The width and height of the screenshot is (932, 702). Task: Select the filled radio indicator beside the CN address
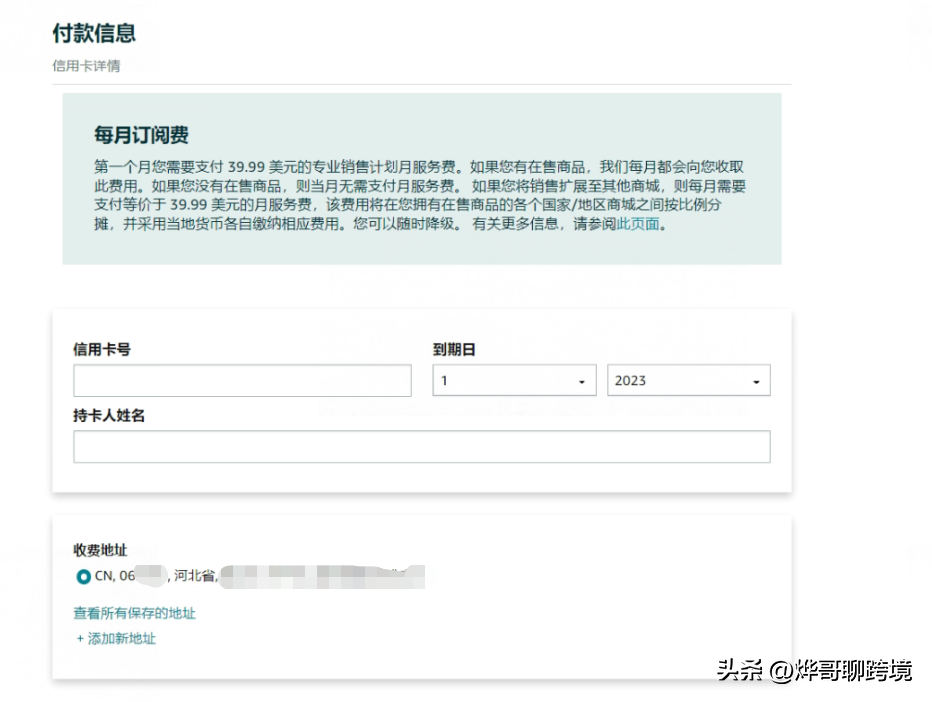[x=83, y=576]
